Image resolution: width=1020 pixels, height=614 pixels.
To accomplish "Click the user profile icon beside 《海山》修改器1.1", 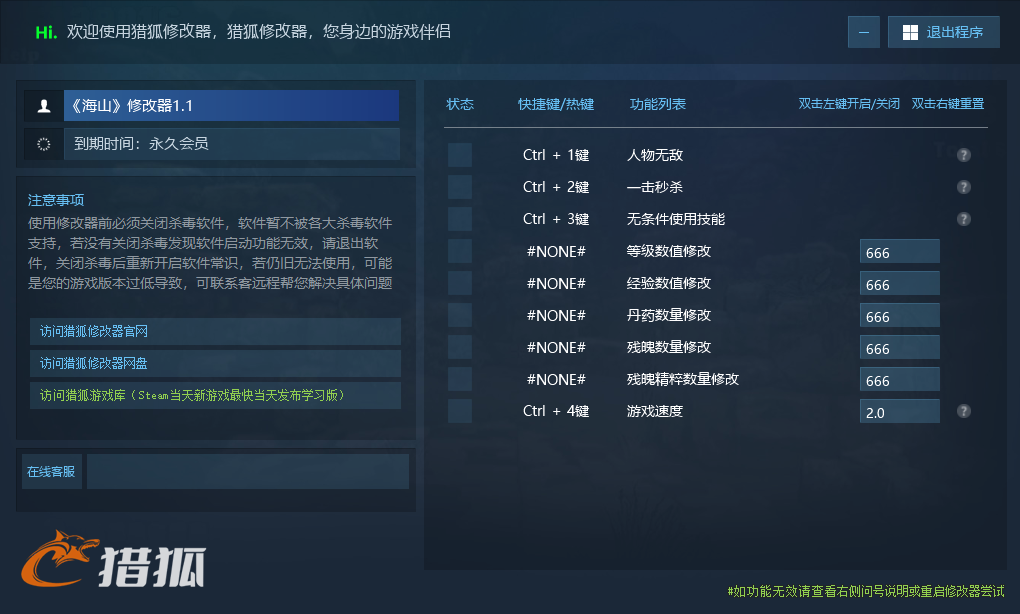I will click(44, 106).
